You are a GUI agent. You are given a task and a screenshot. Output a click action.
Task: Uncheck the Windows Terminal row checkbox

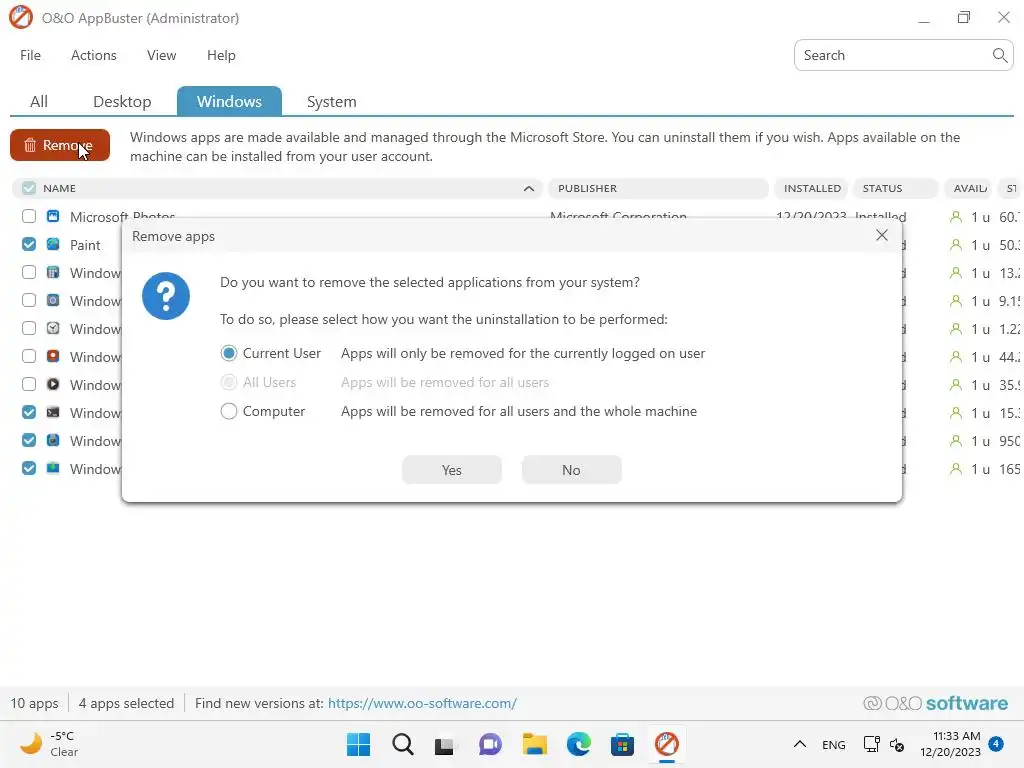[29, 412]
